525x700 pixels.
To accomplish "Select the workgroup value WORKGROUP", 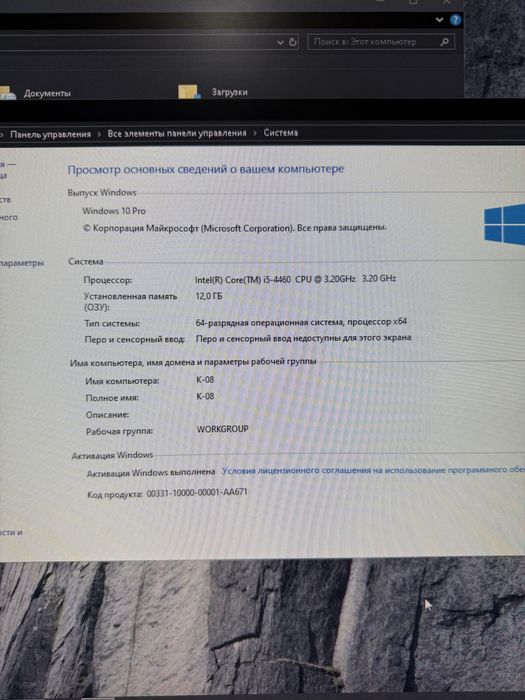I will [x=222, y=429].
